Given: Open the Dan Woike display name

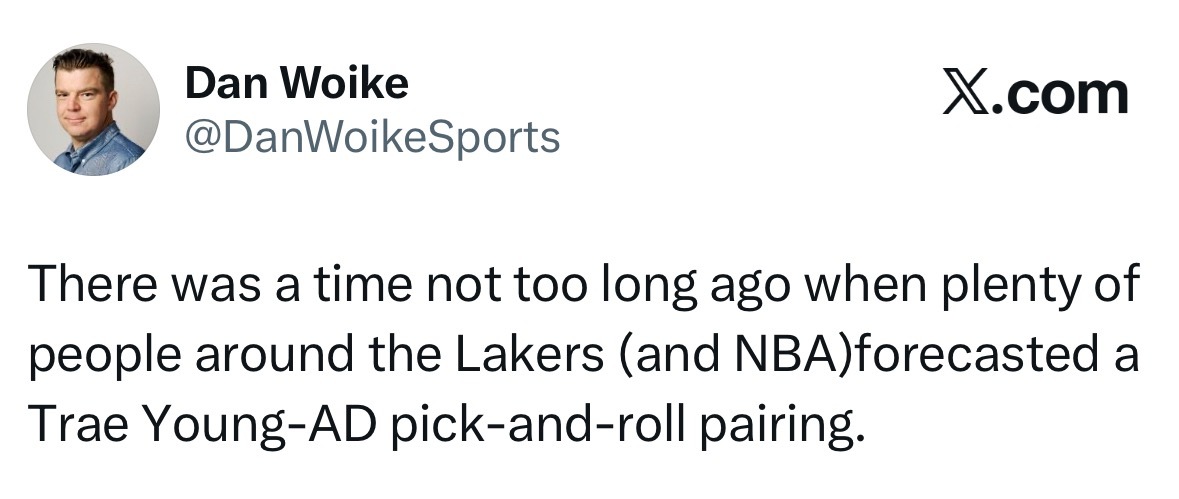Looking at the screenshot, I should 296,85.
